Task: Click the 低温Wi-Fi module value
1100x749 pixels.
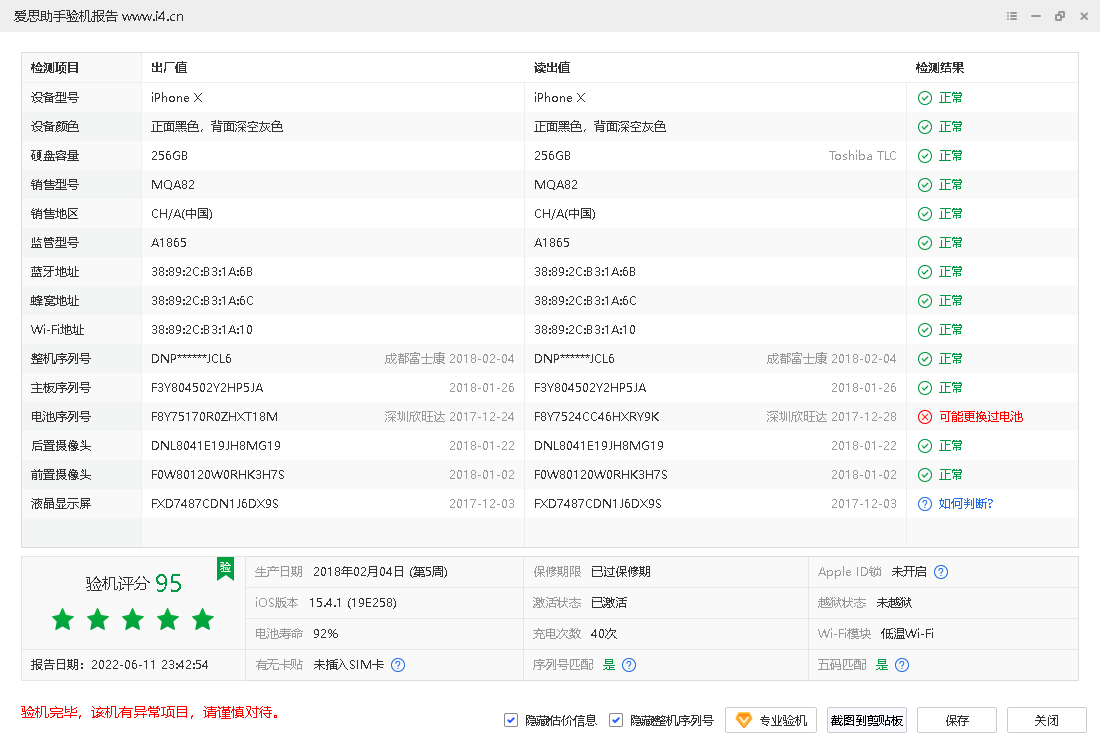Action: [x=907, y=634]
